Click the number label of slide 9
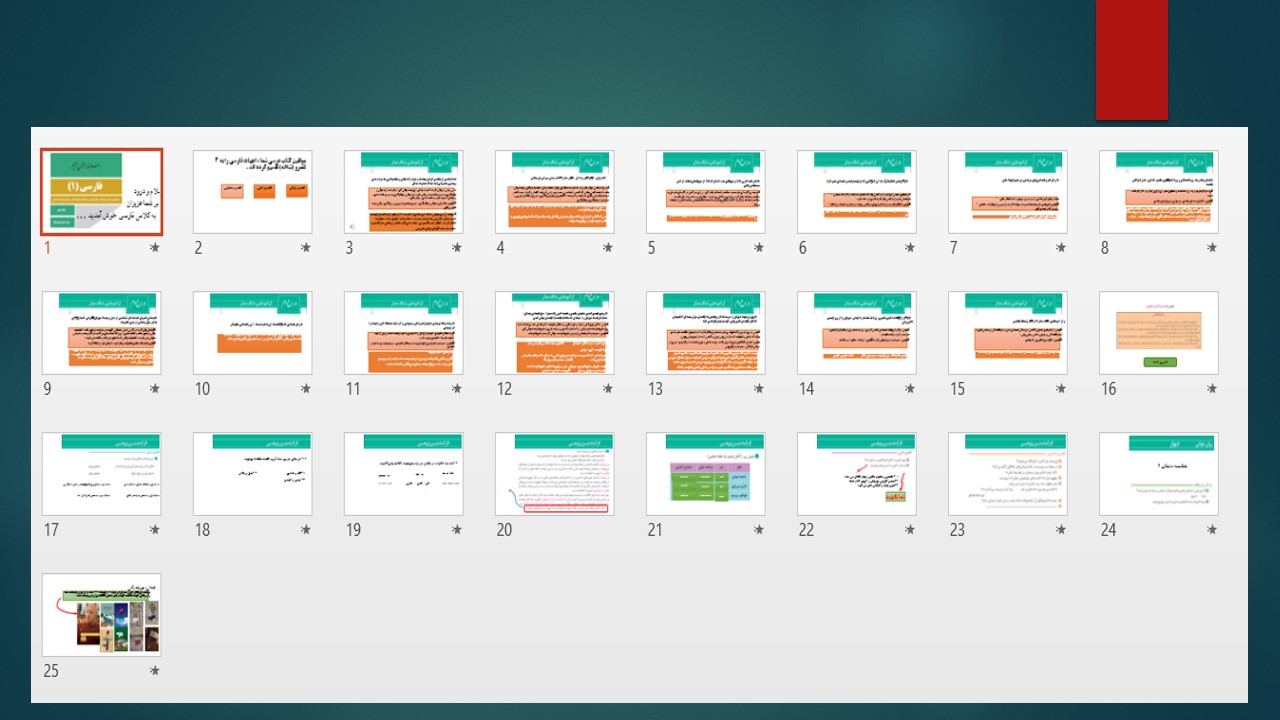Screen dimensions: 1280x720 coord(48,389)
